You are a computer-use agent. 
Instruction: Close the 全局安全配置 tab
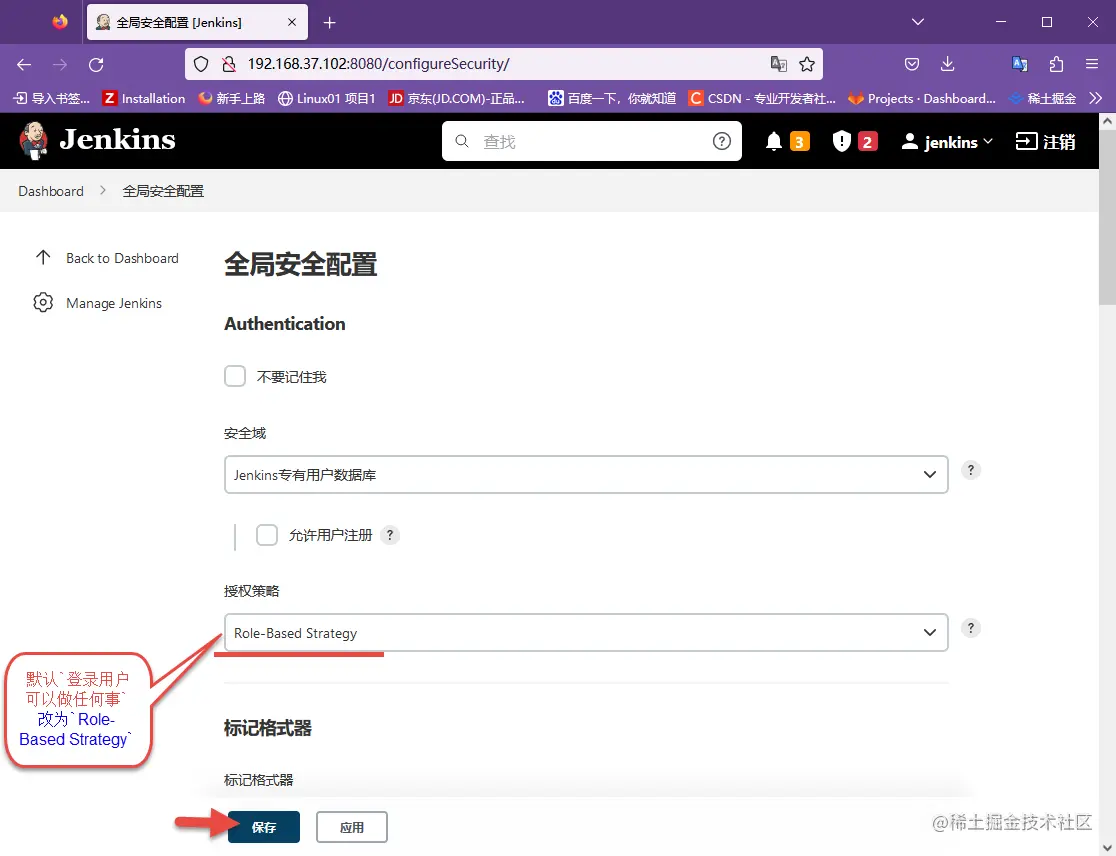pos(292,22)
